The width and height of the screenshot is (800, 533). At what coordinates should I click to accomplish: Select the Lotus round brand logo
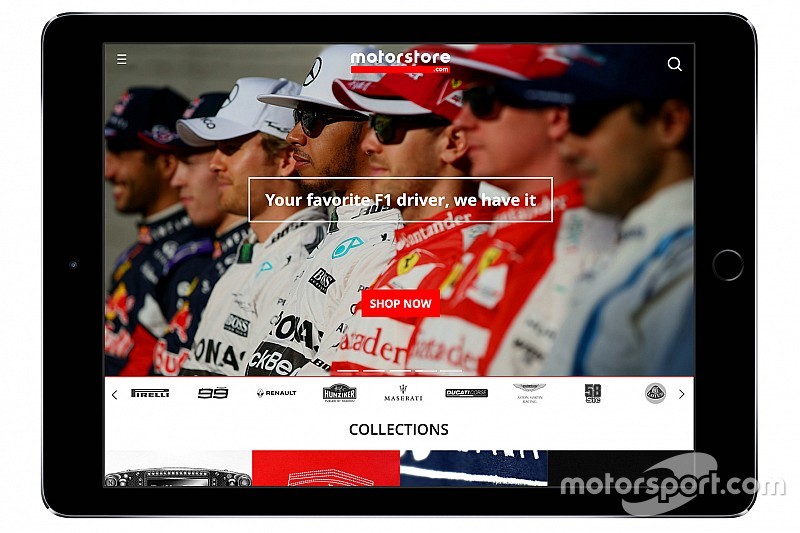click(x=656, y=393)
